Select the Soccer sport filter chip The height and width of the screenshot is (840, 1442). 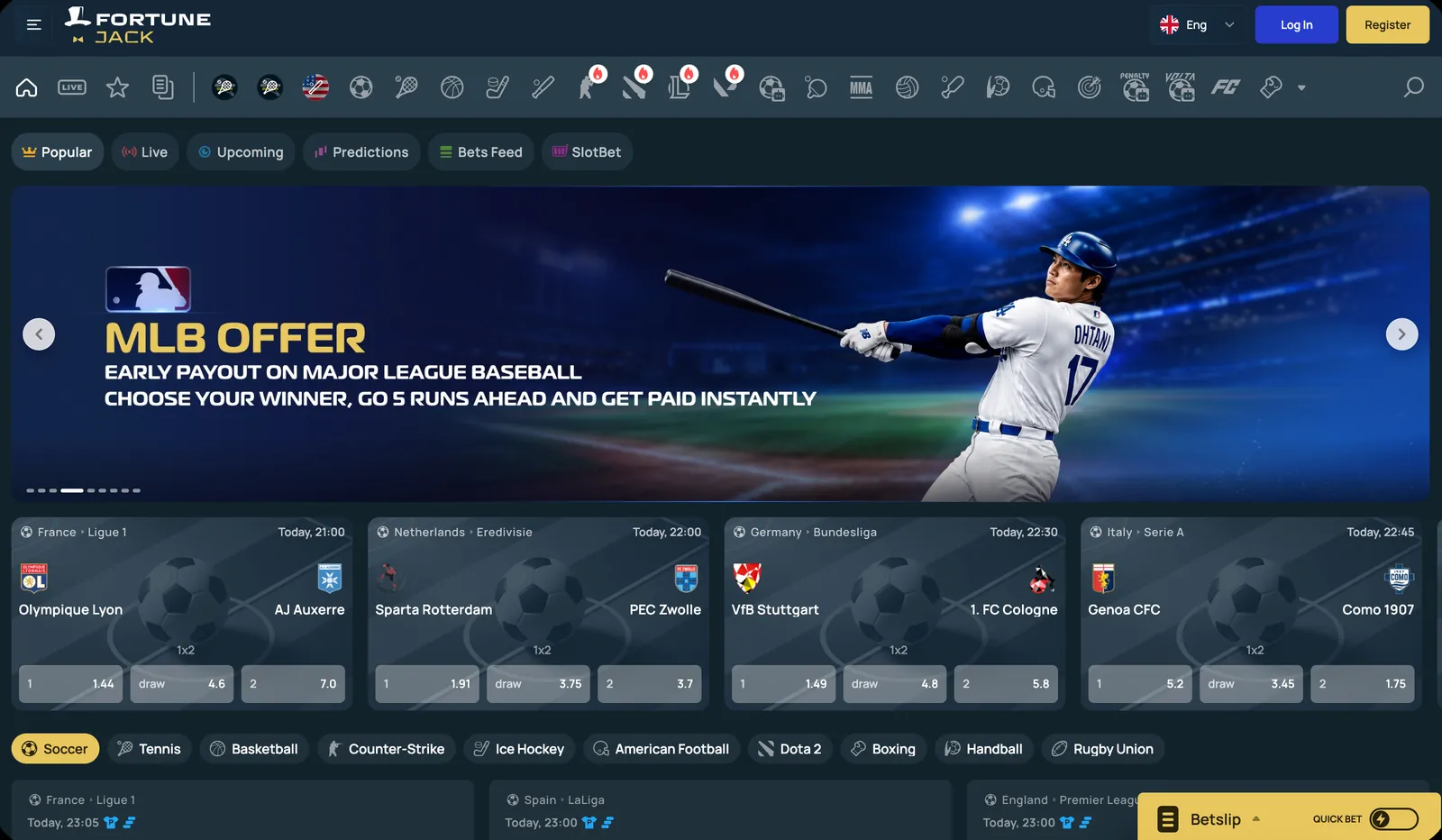55,749
